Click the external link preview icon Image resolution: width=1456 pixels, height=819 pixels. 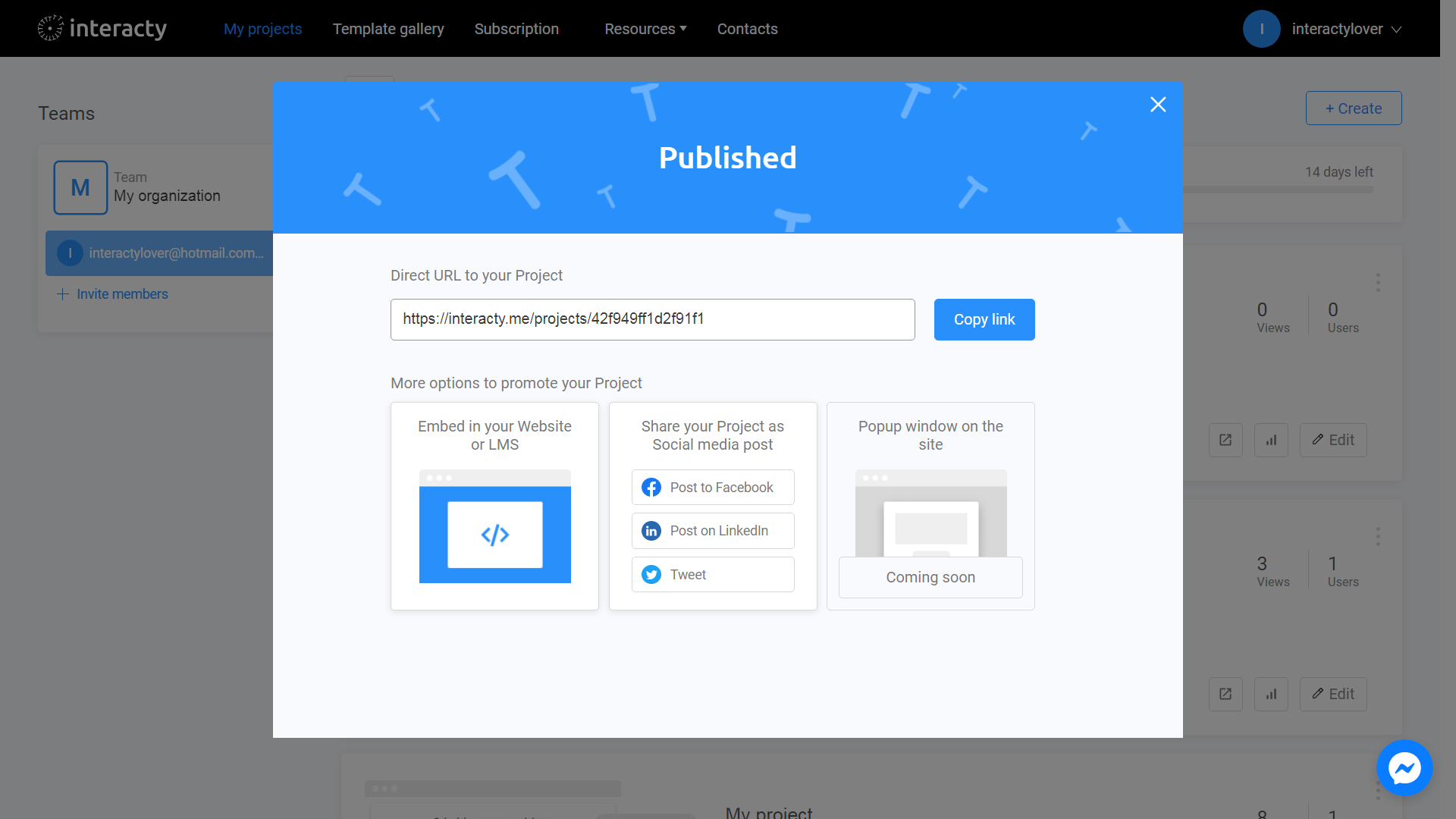coord(1226,440)
